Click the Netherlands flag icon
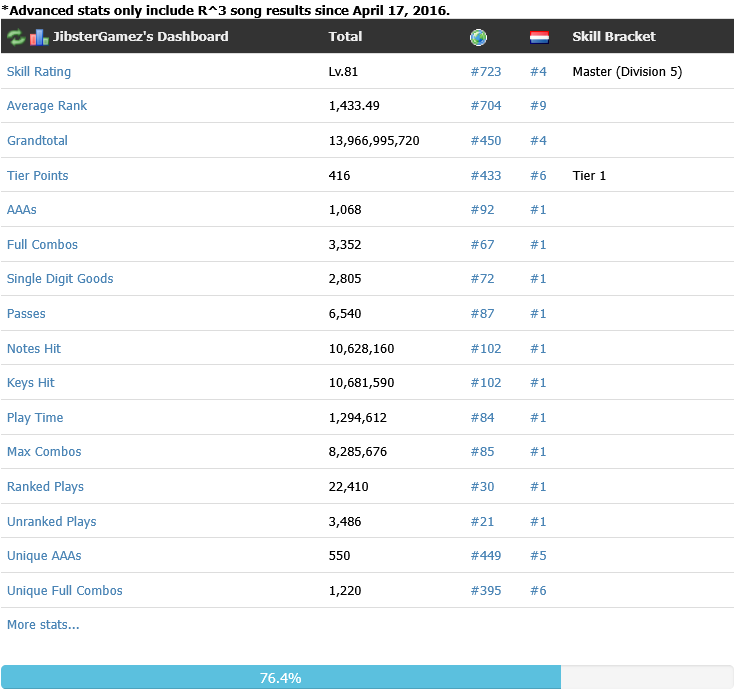 [539, 37]
